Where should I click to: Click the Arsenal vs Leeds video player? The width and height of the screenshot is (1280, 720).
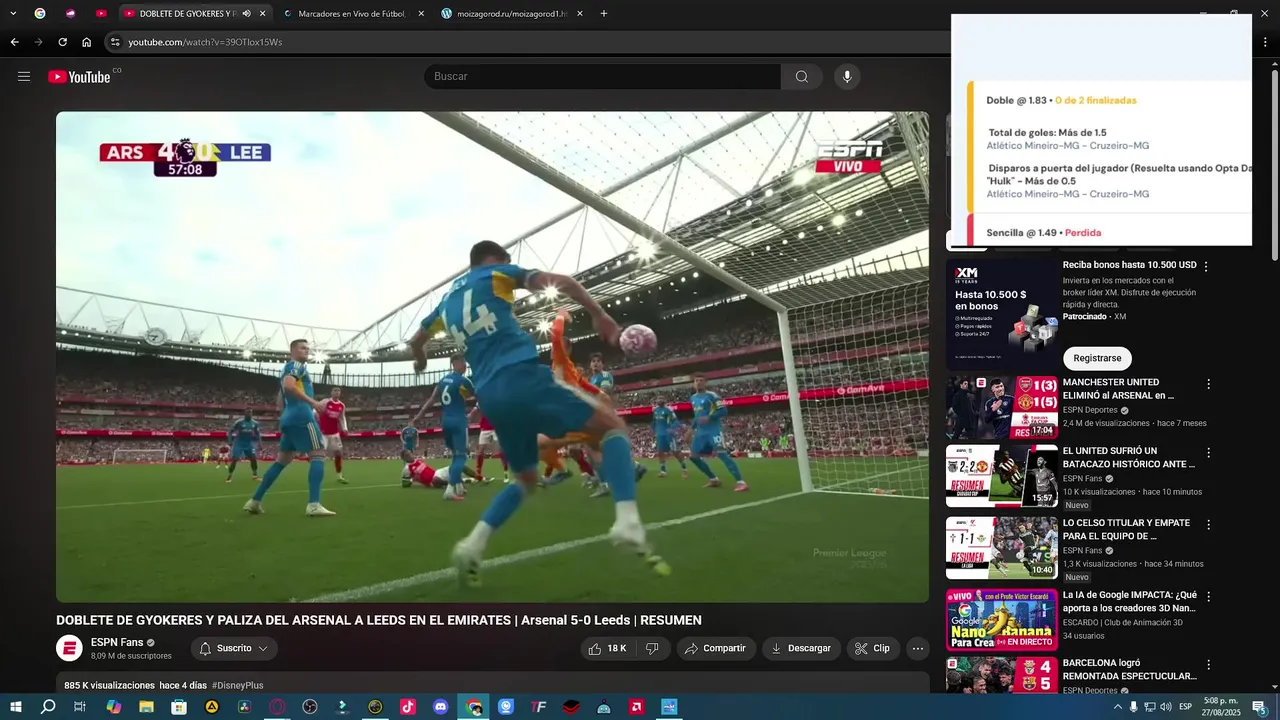click(x=492, y=357)
